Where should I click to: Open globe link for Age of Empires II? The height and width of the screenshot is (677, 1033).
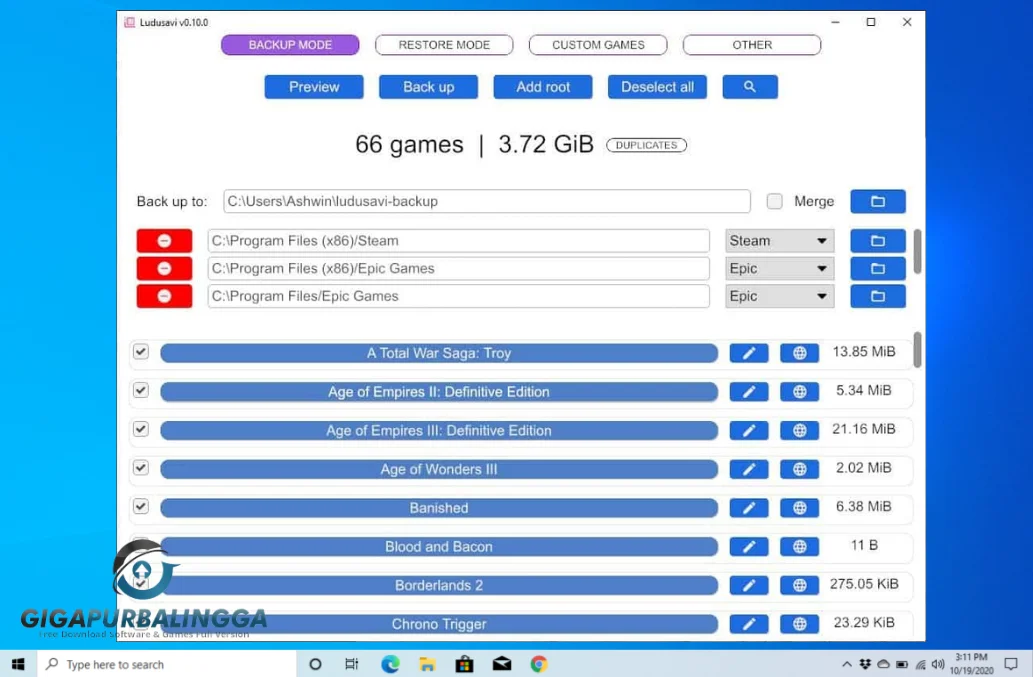(x=799, y=392)
